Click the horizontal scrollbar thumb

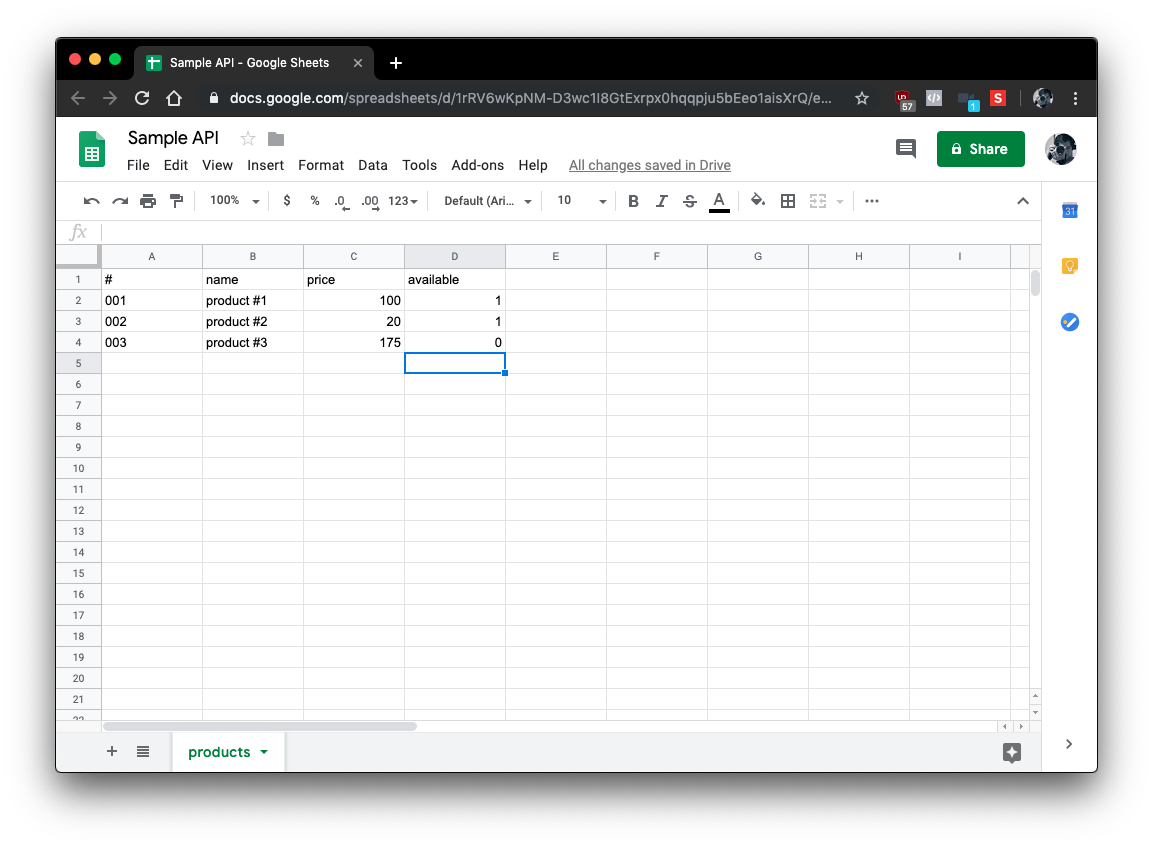260,726
